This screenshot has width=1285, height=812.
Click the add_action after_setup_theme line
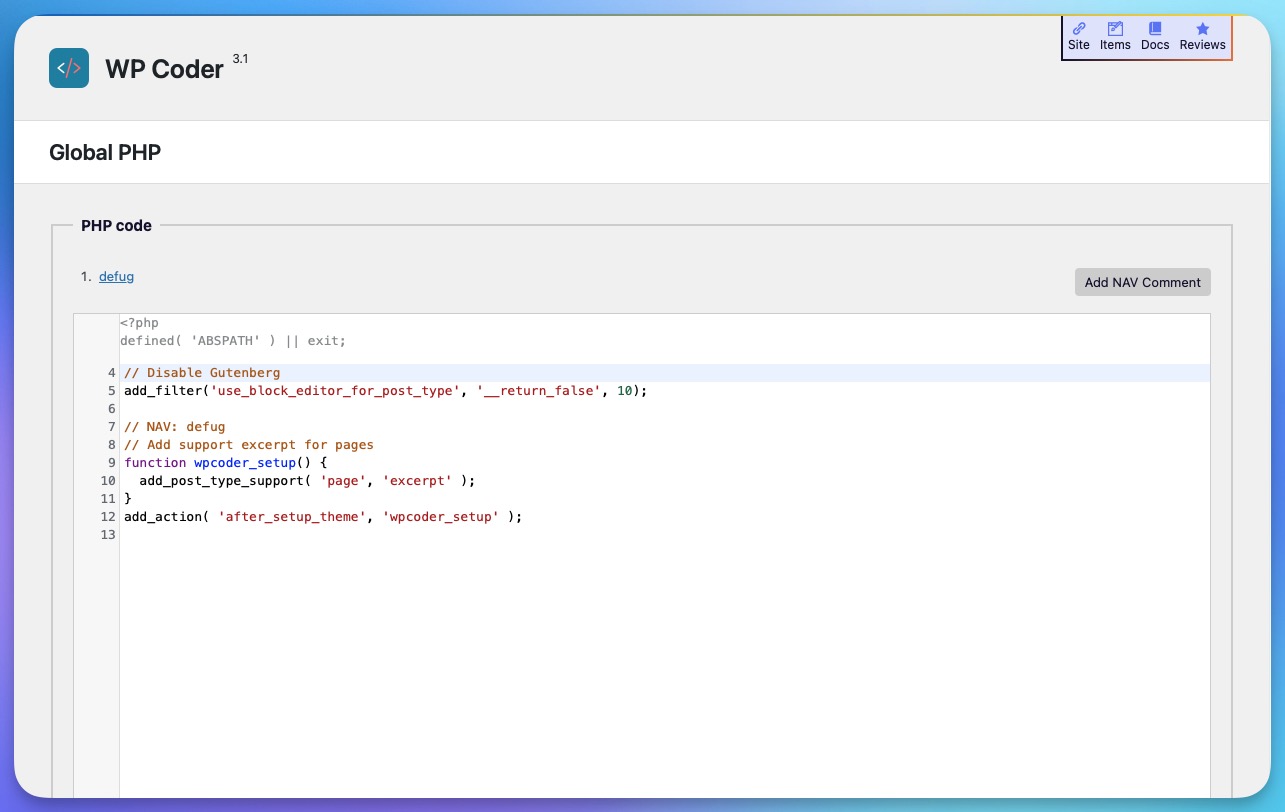tap(323, 517)
